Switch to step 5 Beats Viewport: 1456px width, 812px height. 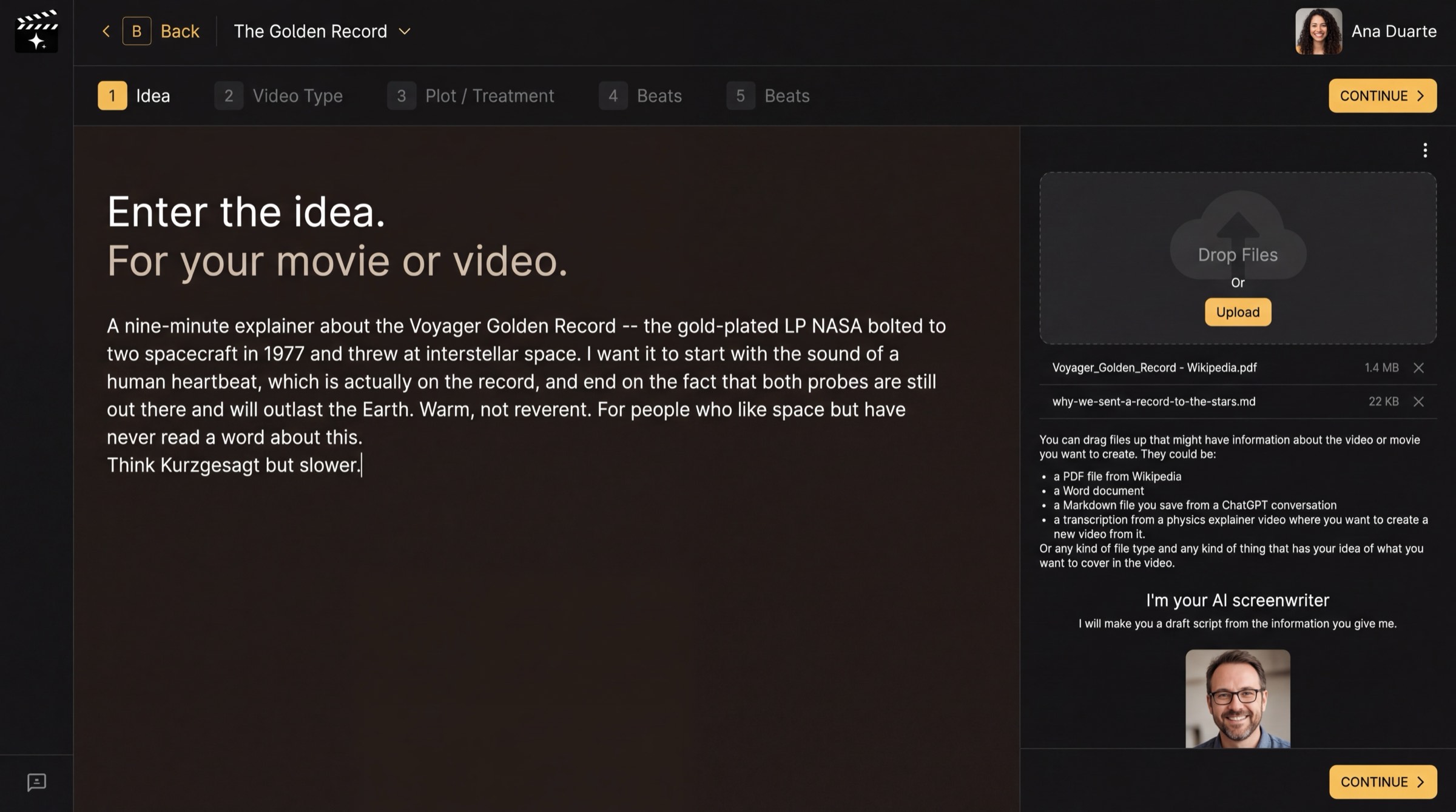[x=768, y=96]
